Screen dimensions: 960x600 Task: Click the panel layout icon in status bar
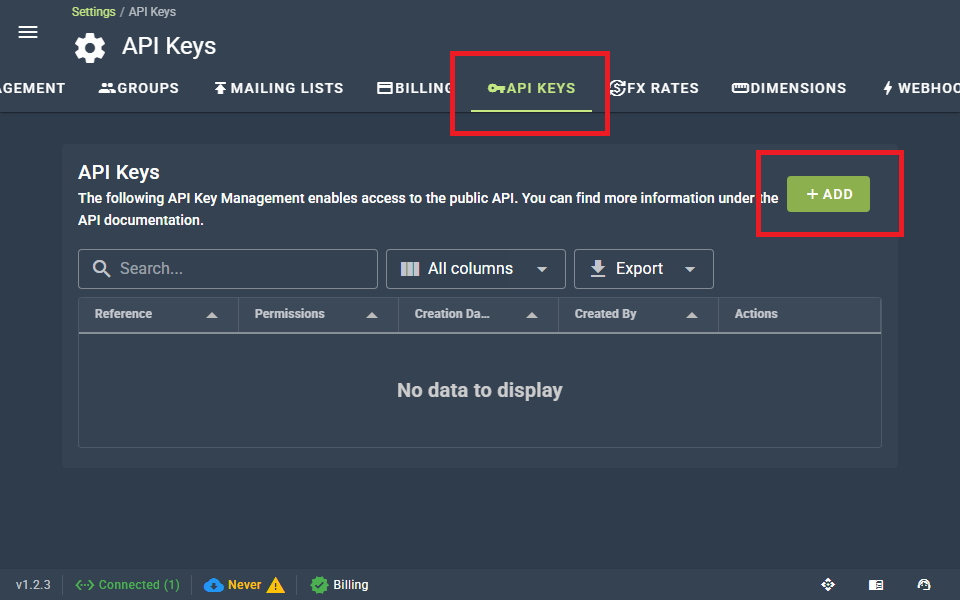(x=876, y=585)
